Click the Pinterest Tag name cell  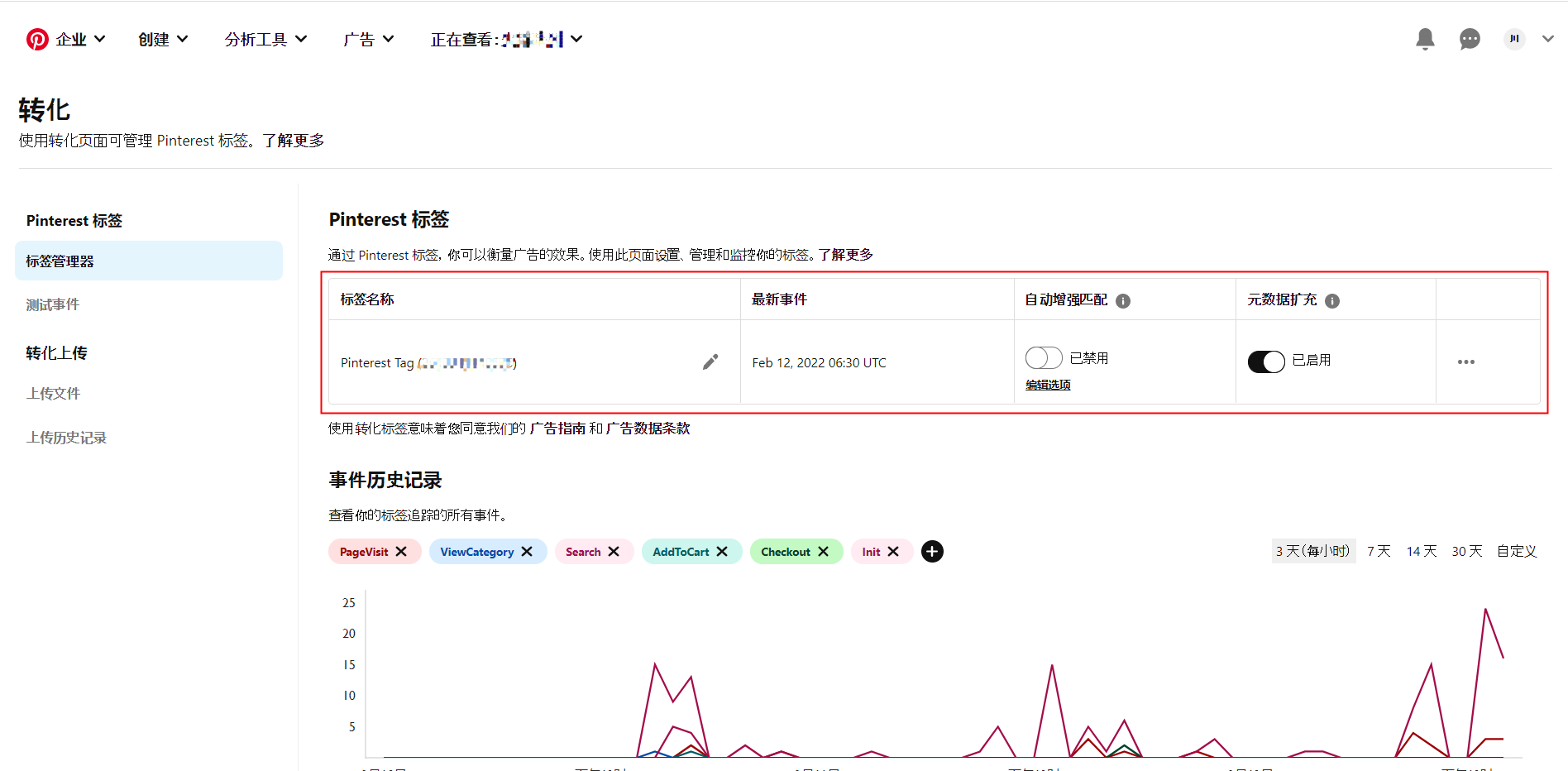(x=428, y=362)
